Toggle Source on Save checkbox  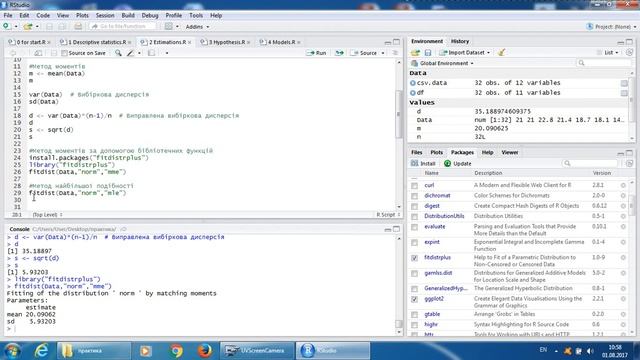[64, 53]
